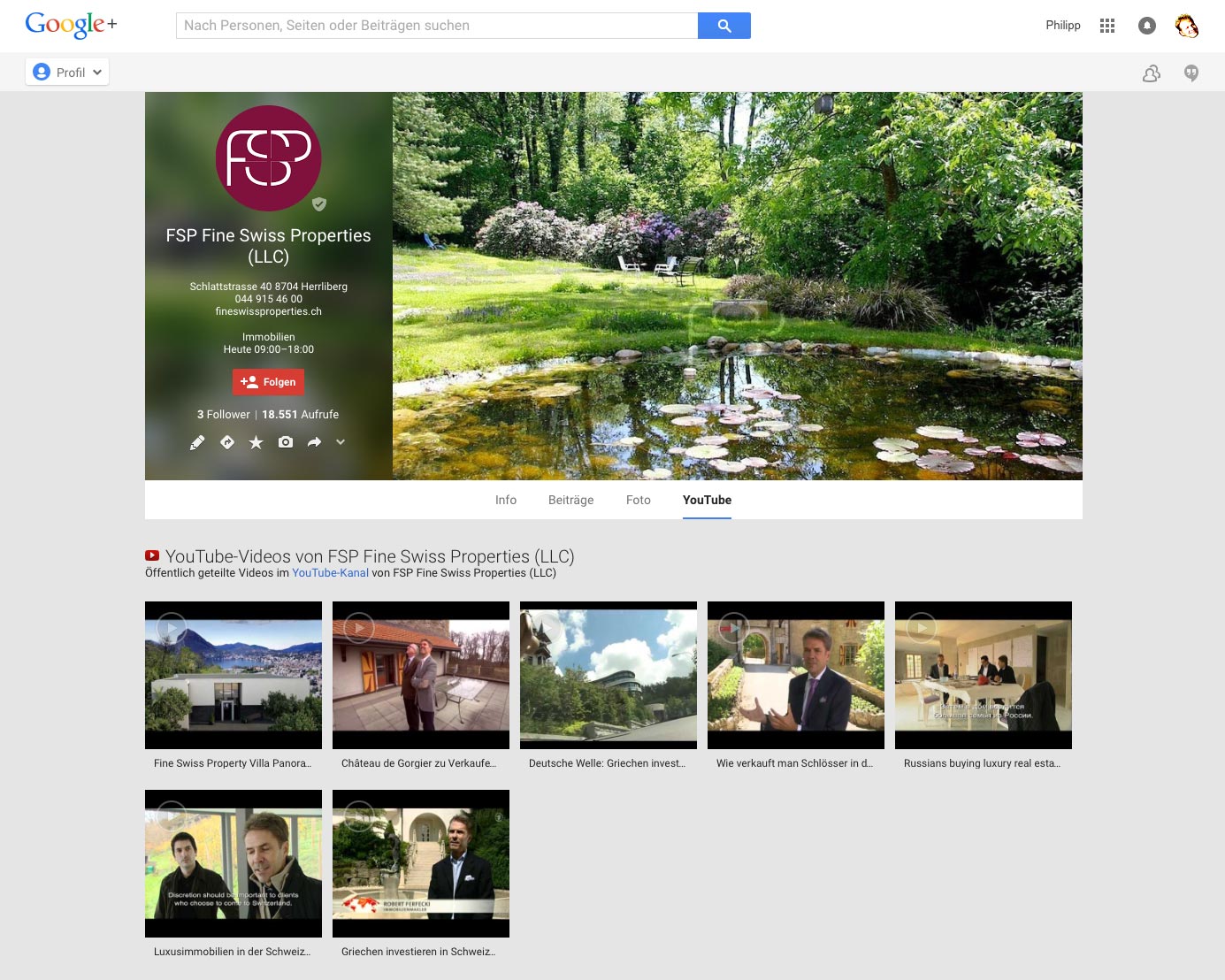
Task: Click the FSP Fine Swiss Properties (LLC) name
Action: (268, 246)
